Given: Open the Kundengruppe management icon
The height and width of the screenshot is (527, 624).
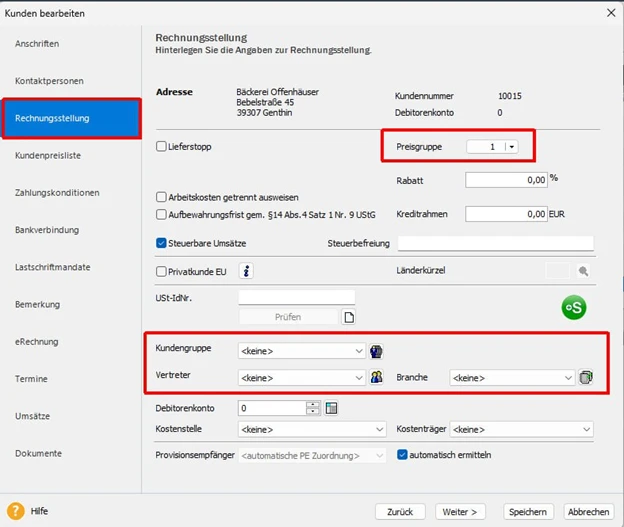Looking at the screenshot, I should (x=376, y=351).
